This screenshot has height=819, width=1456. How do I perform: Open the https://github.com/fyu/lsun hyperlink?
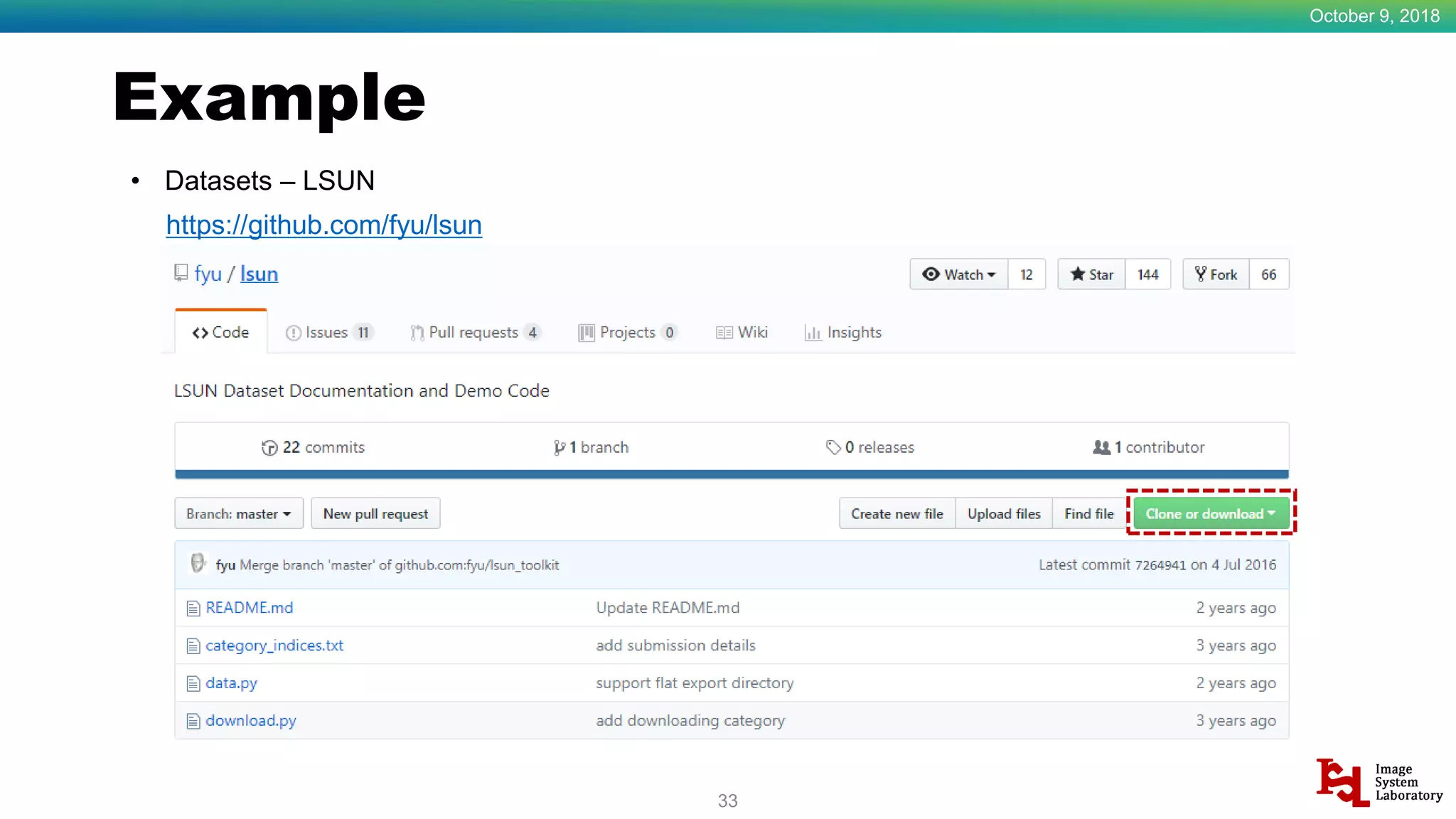coord(324,225)
